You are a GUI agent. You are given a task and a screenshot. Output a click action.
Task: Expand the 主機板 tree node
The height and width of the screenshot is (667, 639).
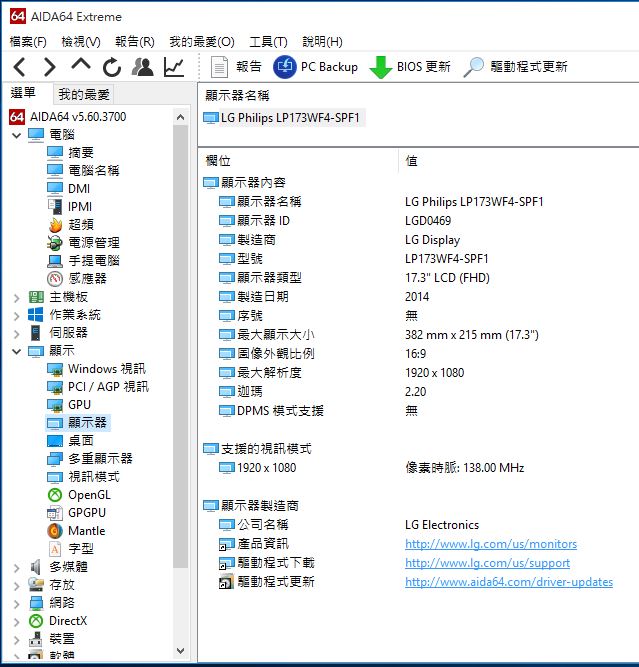(17, 298)
